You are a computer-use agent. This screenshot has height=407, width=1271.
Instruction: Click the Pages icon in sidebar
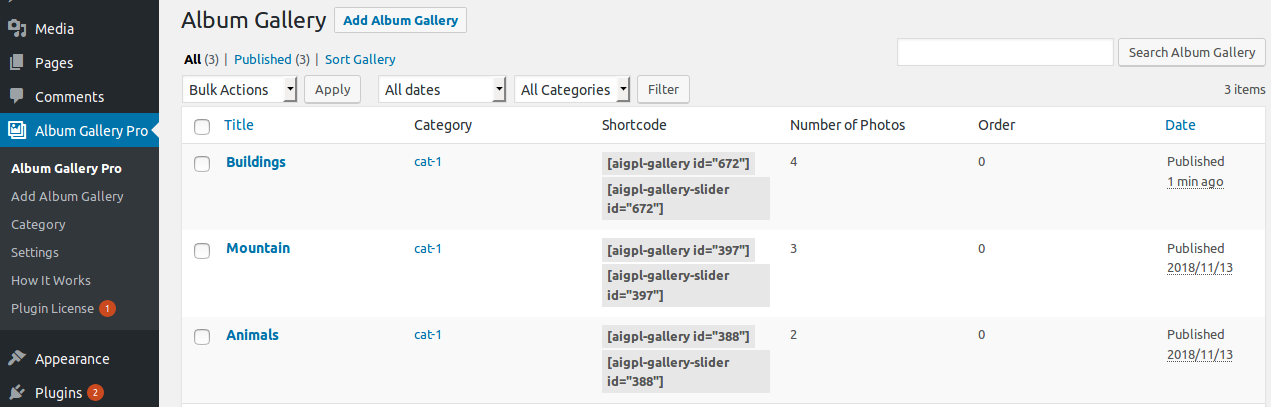tap(17, 63)
